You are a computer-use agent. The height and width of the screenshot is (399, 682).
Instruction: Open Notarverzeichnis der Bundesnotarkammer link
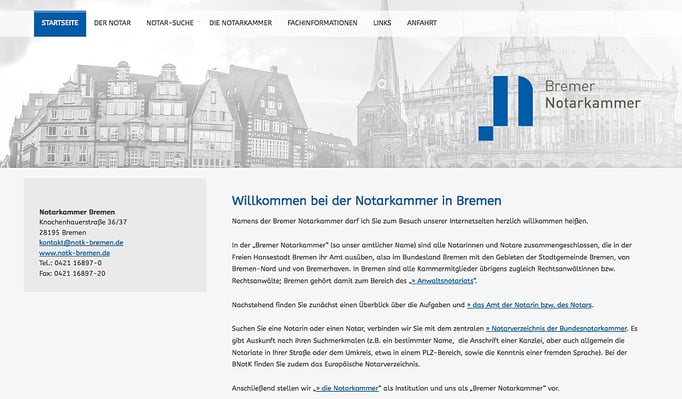556,328
